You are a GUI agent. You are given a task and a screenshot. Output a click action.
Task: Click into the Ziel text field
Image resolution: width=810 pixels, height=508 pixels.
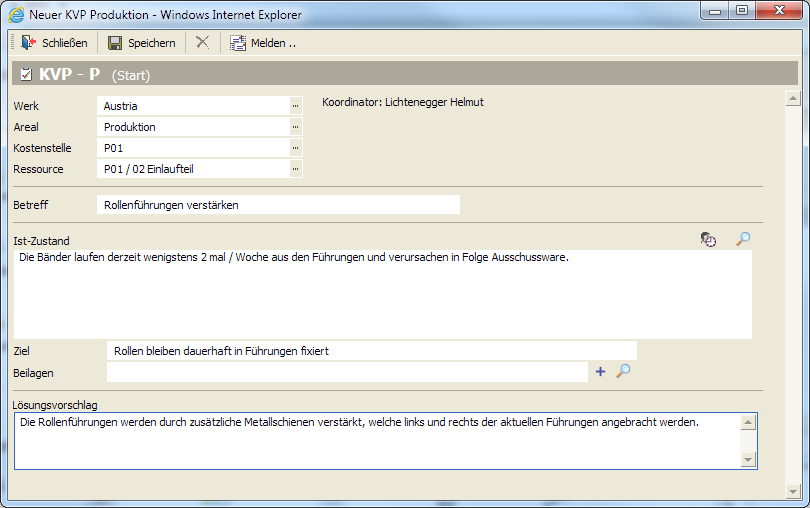pyautogui.click(x=370, y=351)
